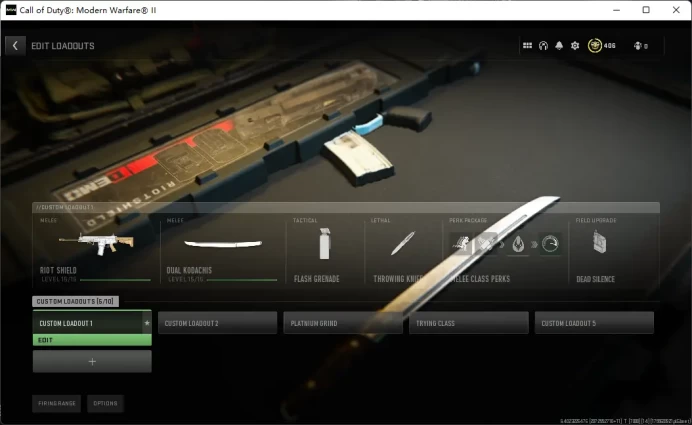Click the green Edit button
Image resolution: width=692 pixels, height=425 pixels.
(92, 340)
